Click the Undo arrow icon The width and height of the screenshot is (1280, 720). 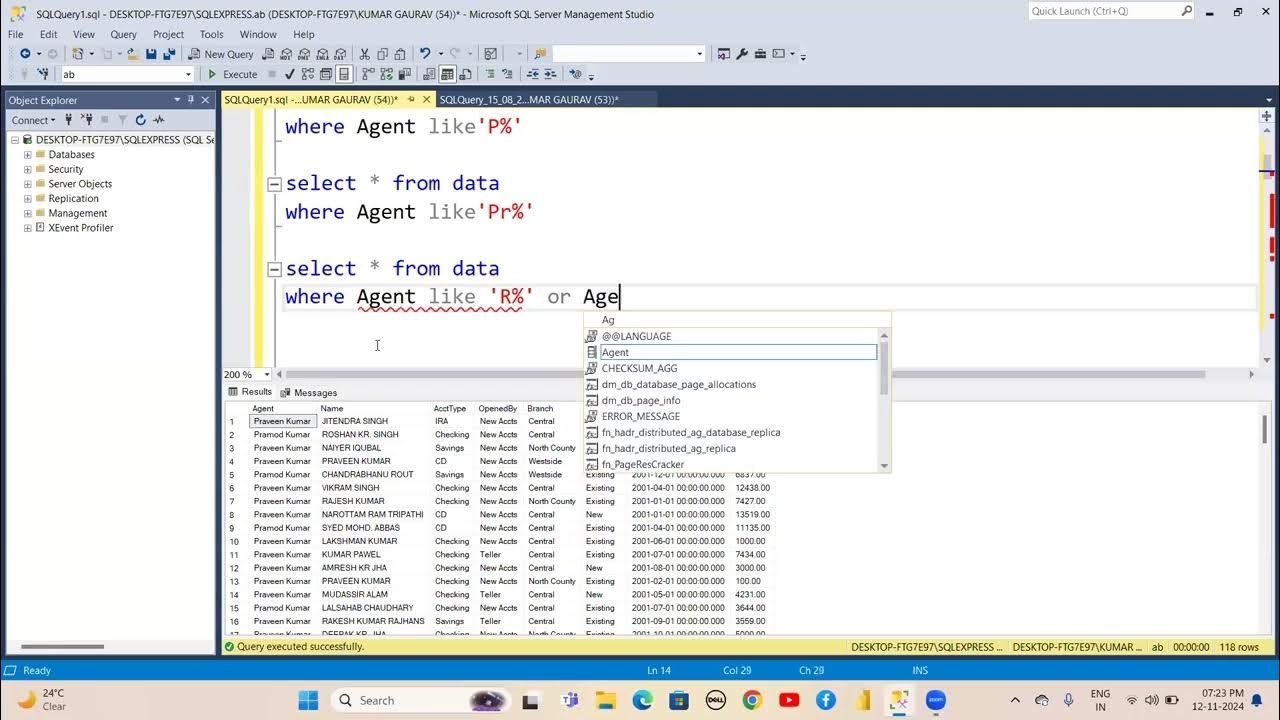(x=425, y=54)
